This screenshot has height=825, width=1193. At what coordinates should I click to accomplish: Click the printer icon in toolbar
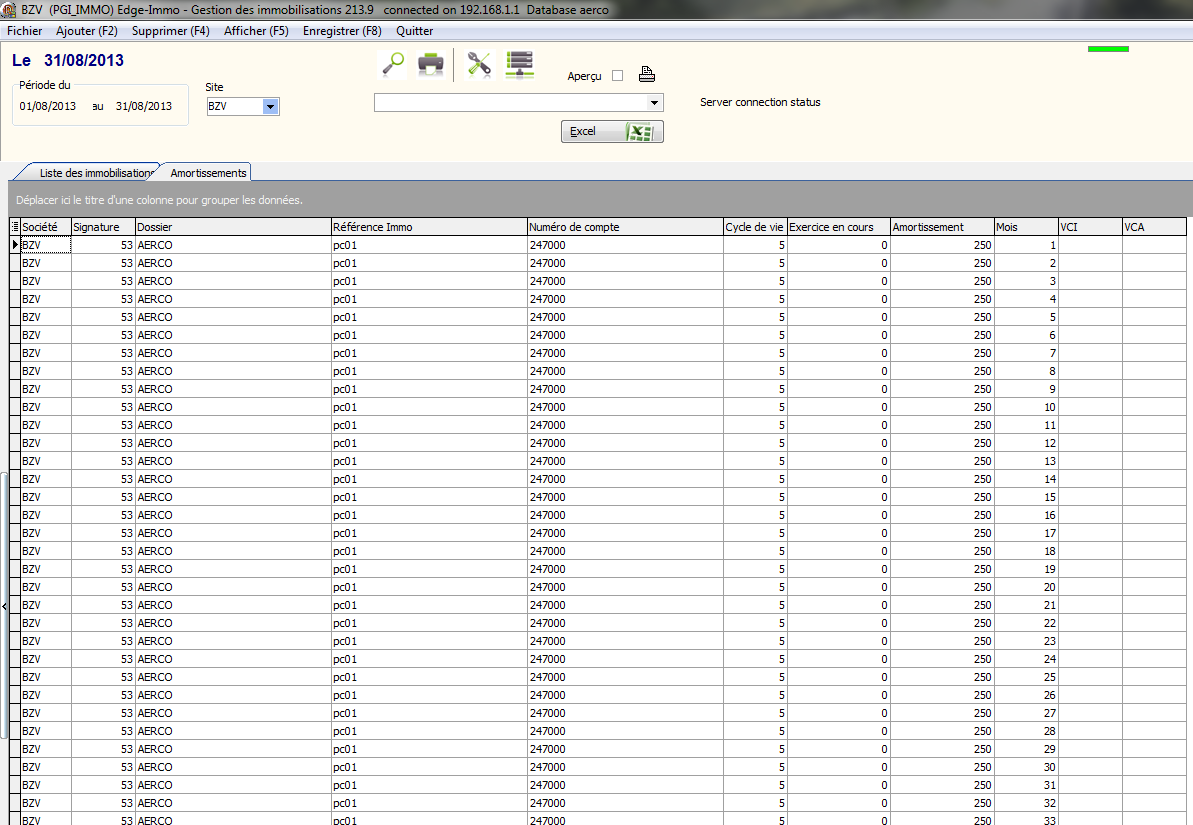(431, 64)
